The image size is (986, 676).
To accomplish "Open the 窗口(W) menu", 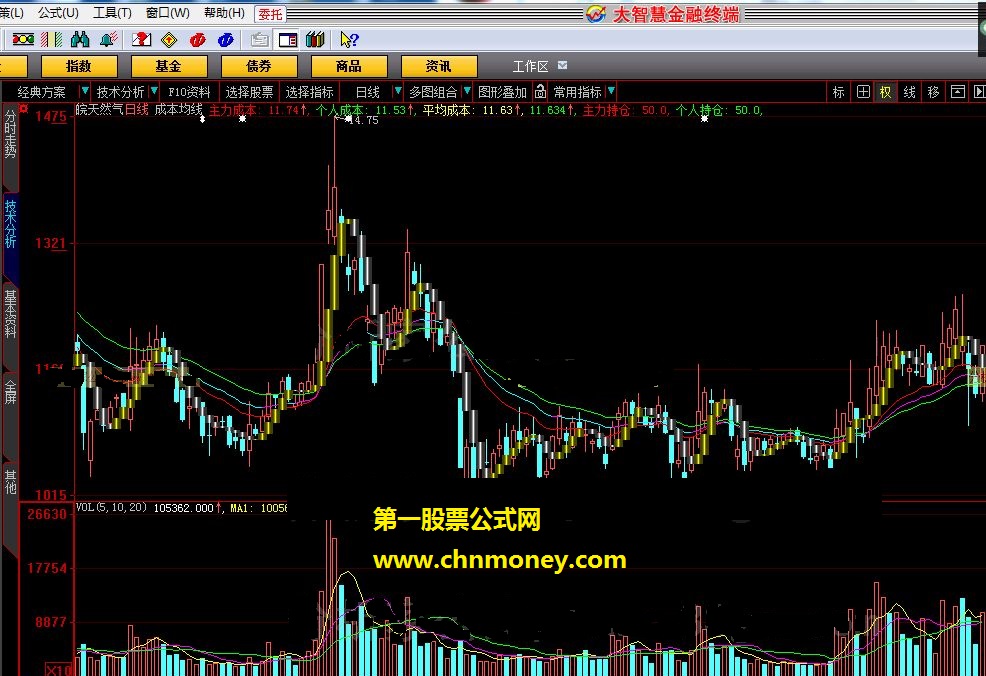I will (x=168, y=13).
